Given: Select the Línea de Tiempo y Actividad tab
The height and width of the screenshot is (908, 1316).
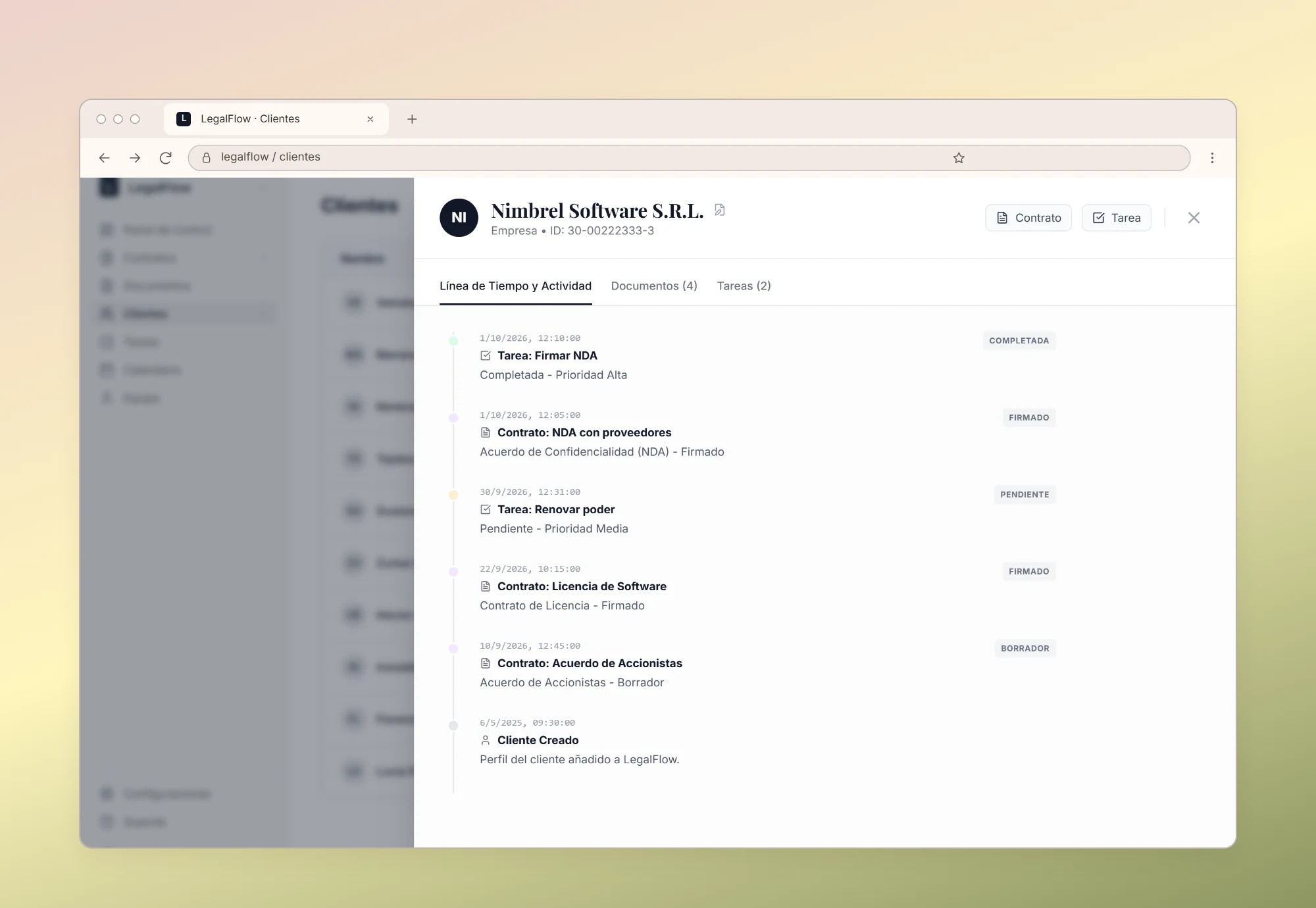Looking at the screenshot, I should pyautogui.click(x=515, y=286).
